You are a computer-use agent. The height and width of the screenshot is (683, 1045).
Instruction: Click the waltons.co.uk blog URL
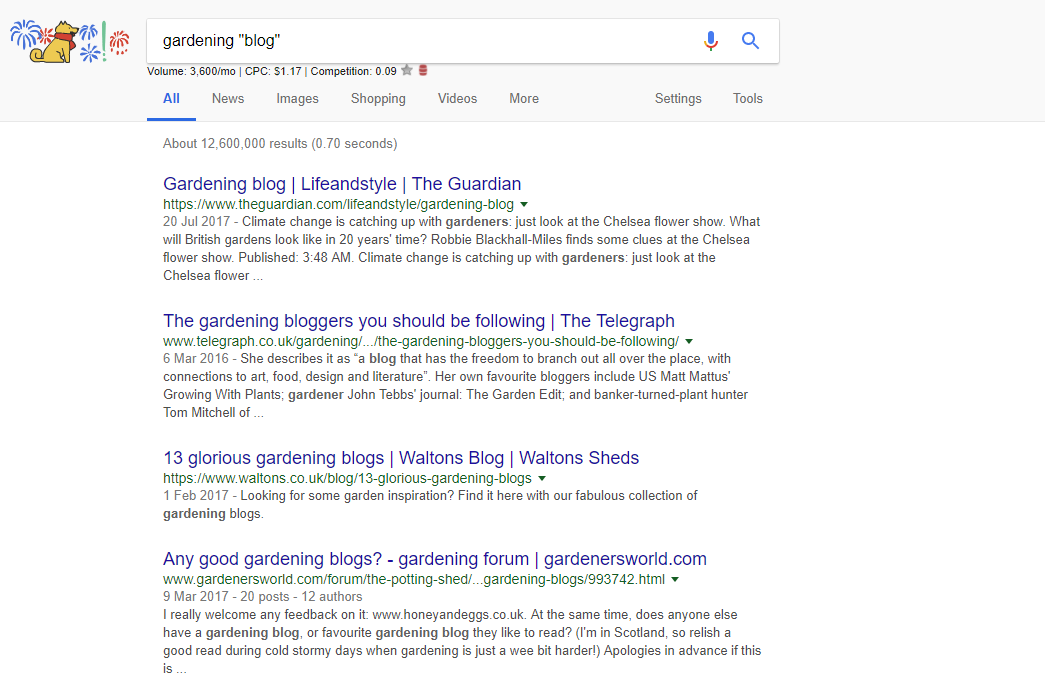tap(347, 478)
